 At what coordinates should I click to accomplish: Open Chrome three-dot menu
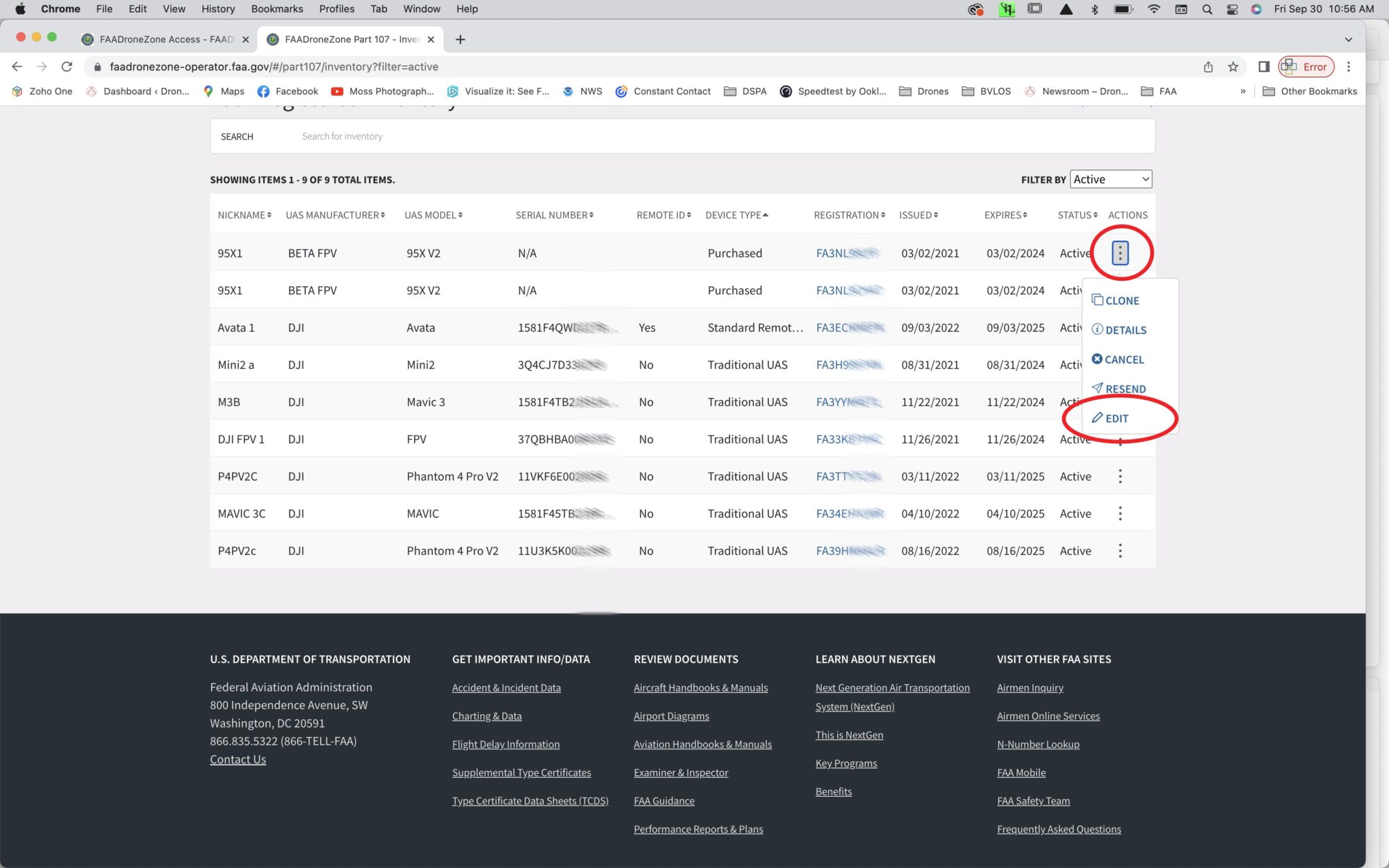coord(1348,66)
